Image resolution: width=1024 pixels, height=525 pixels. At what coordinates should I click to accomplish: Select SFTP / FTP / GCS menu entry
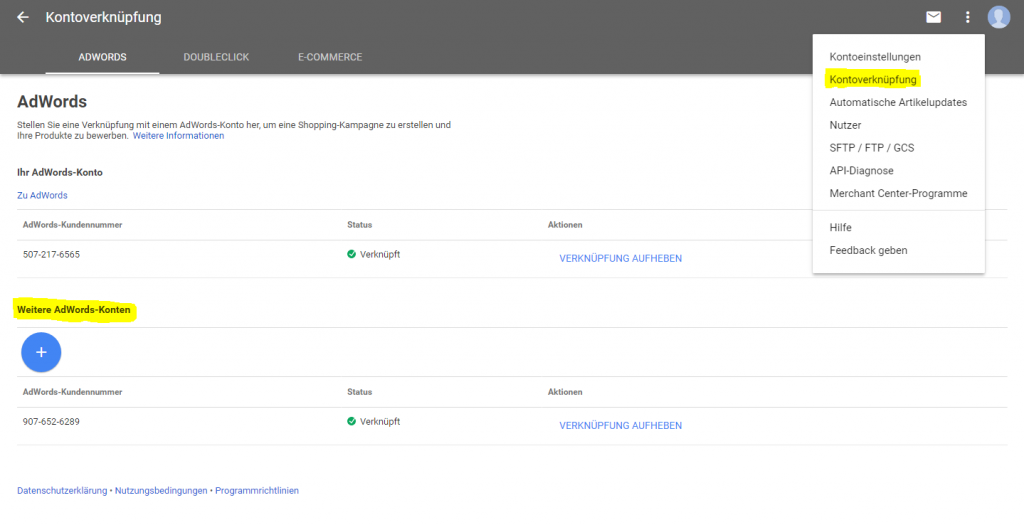872,148
